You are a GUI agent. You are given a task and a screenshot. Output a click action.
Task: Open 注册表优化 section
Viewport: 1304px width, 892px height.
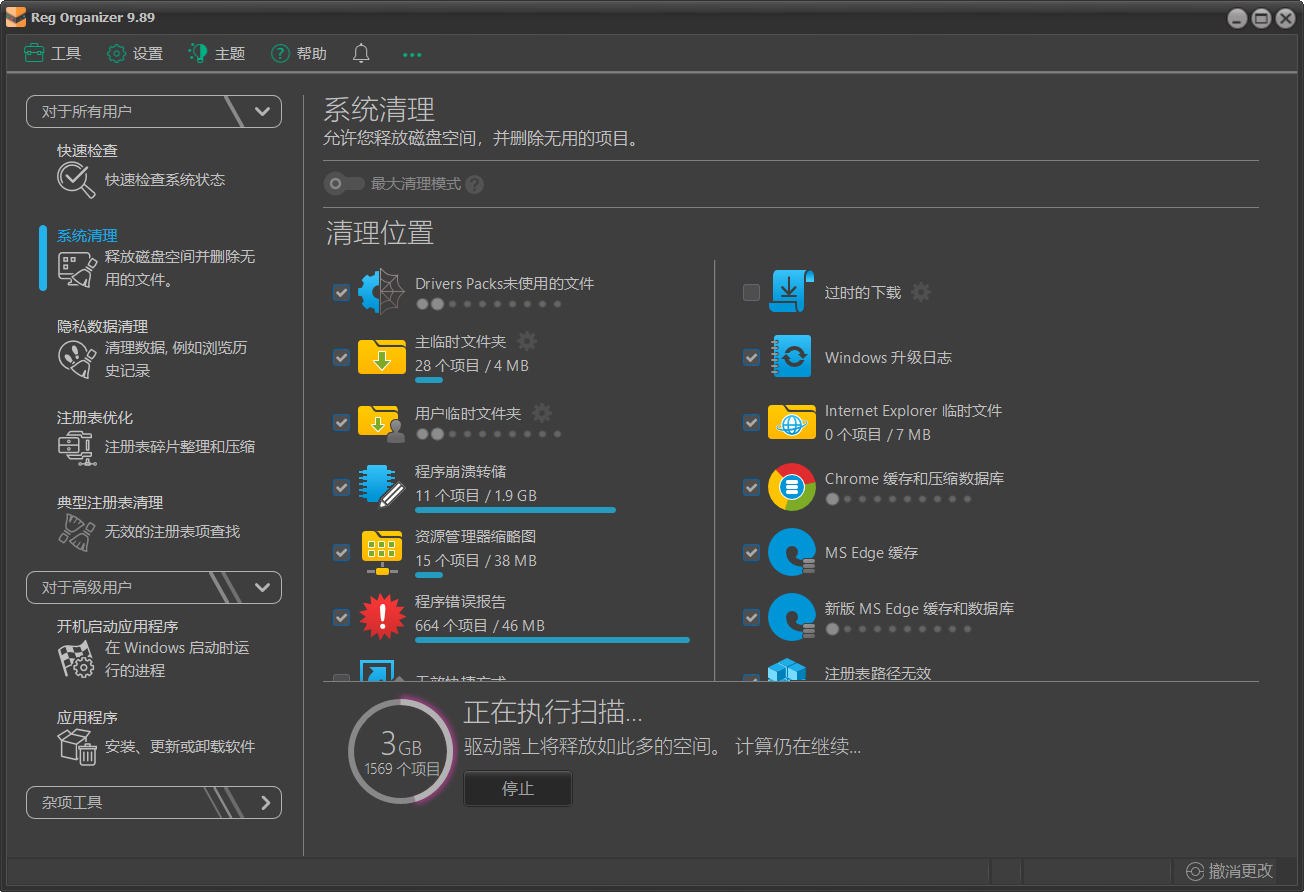coord(95,417)
